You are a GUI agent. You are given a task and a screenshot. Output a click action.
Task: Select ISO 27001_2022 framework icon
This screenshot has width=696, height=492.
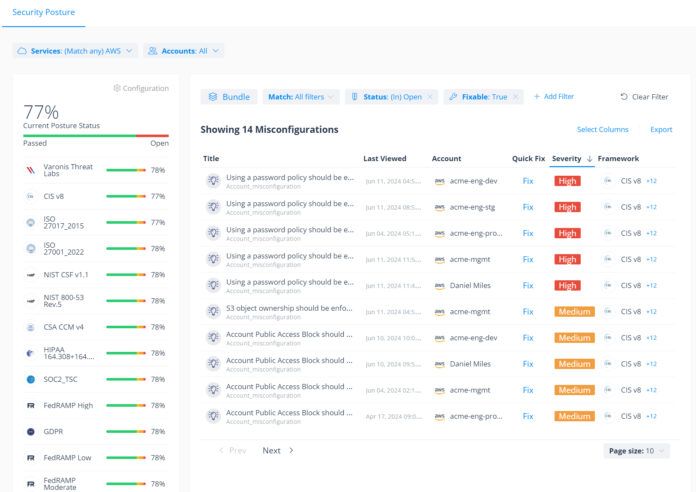pyautogui.click(x=31, y=249)
